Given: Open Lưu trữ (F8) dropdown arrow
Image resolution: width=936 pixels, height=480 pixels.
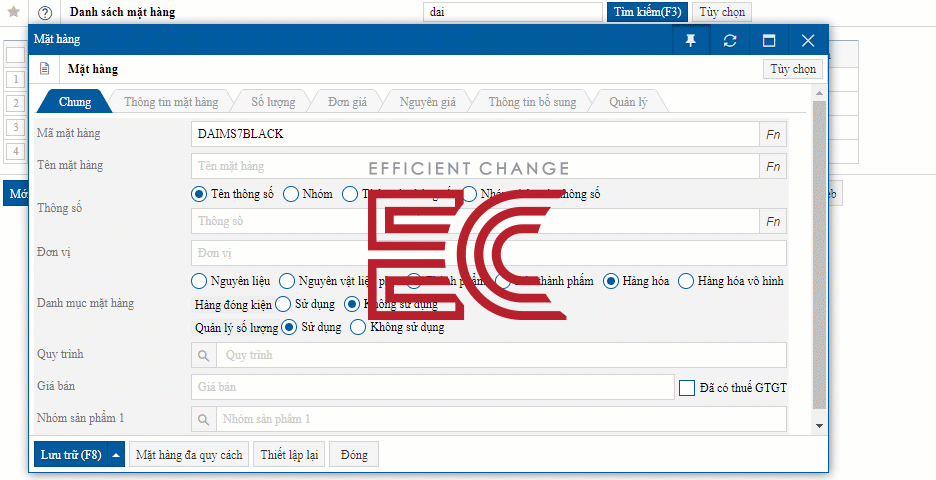Looking at the screenshot, I should coord(116,455).
